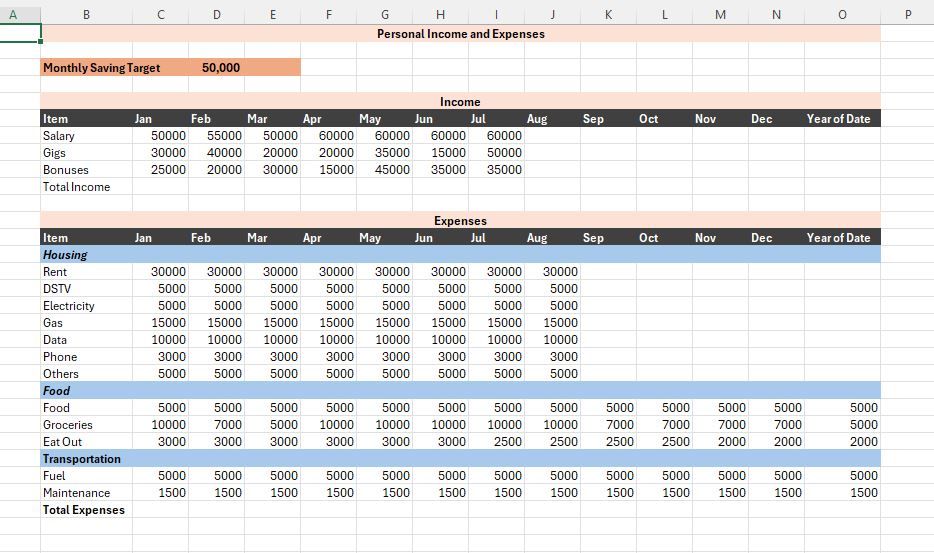Click Data's May value 10000

click(x=392, y=340)
